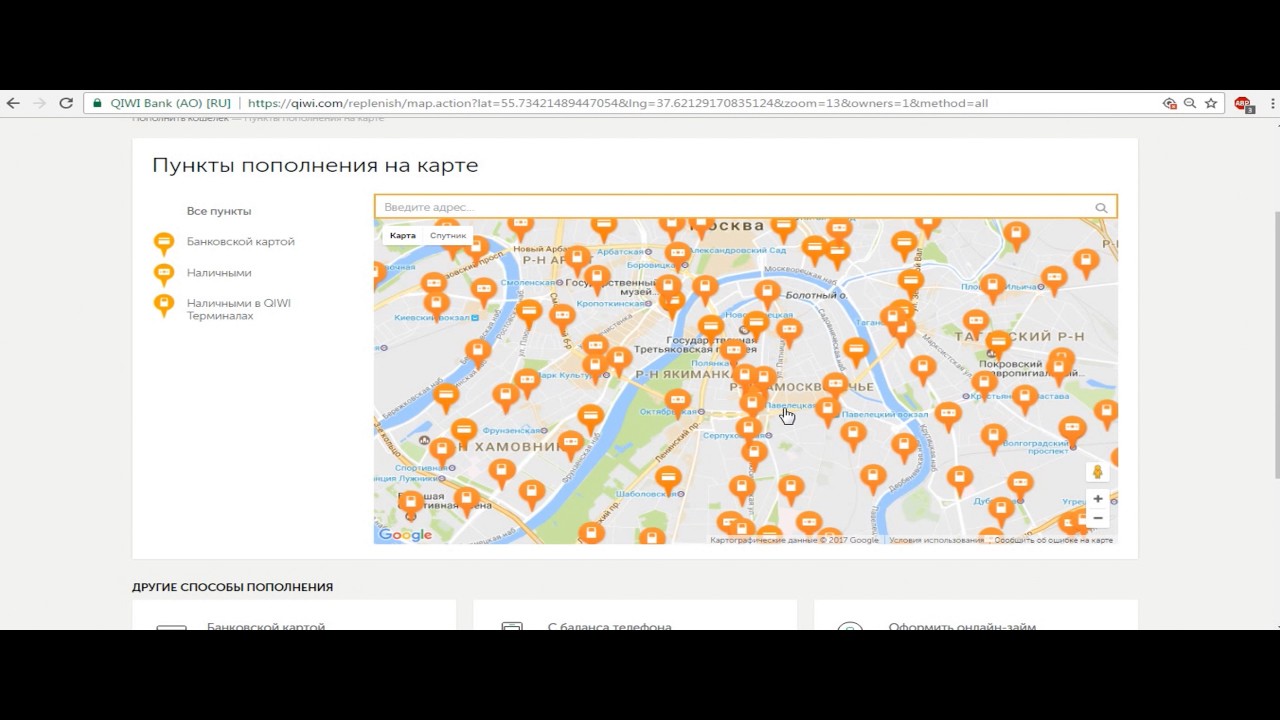Select the pin on Парк Культуры label
Screen dimensions: 1280x720
coord(596,366)
